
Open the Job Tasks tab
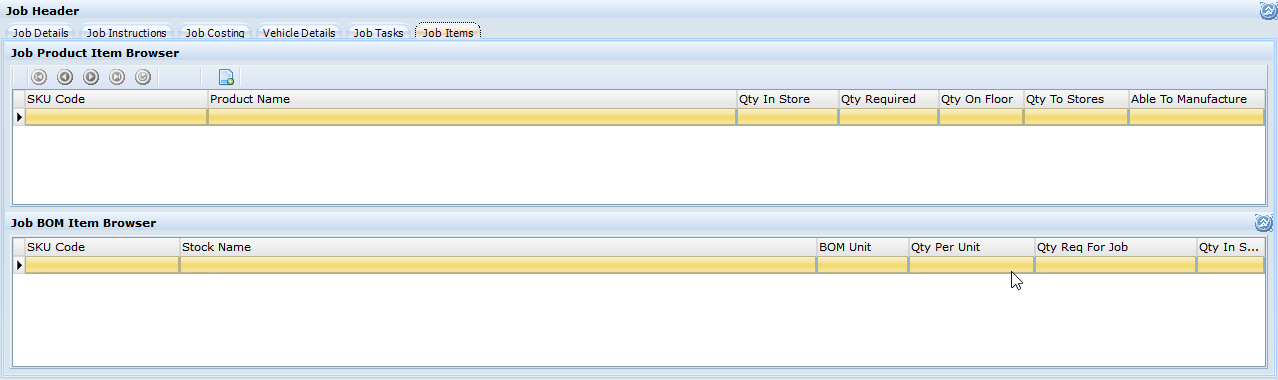[378, 33]
